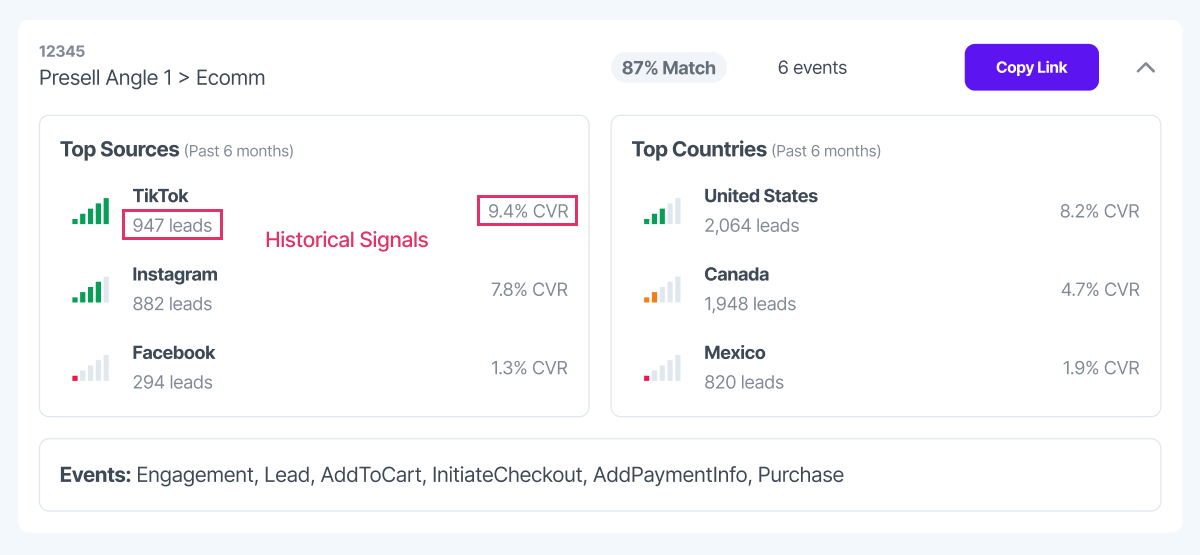The image size is (1200, 555).
Task: Select the Mexico country name
Action: point(735,353)
